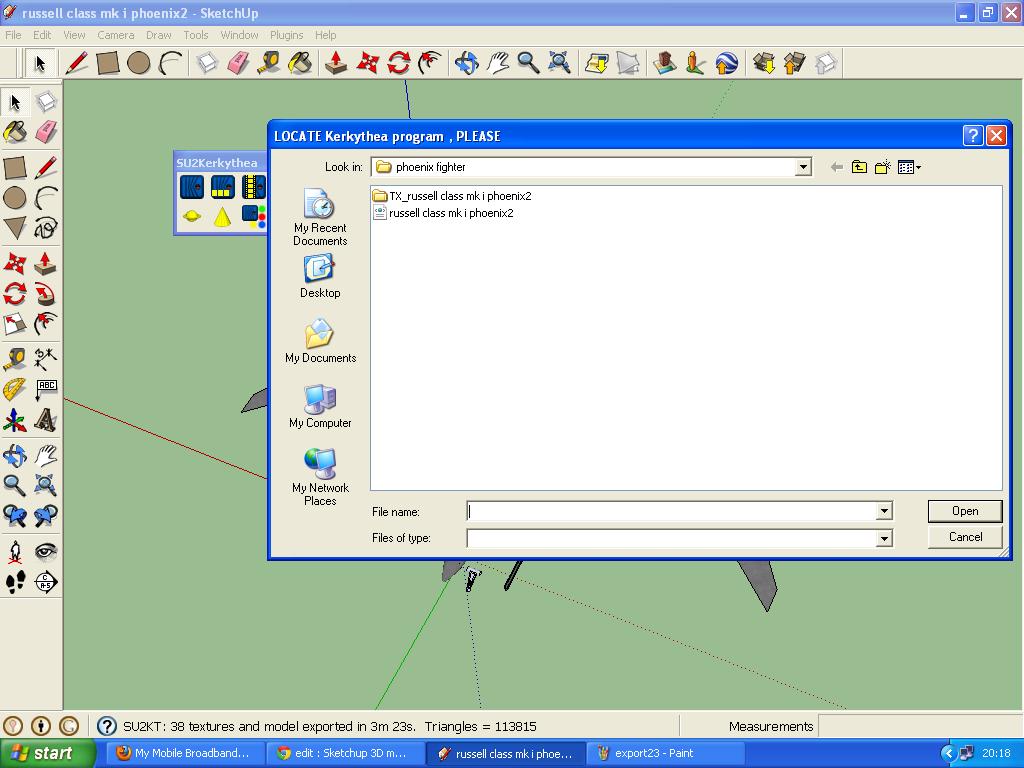The width and height of the screenshot is (1024, 768).
Task: Go up one folder level in dialog
Action: point(859,167)
